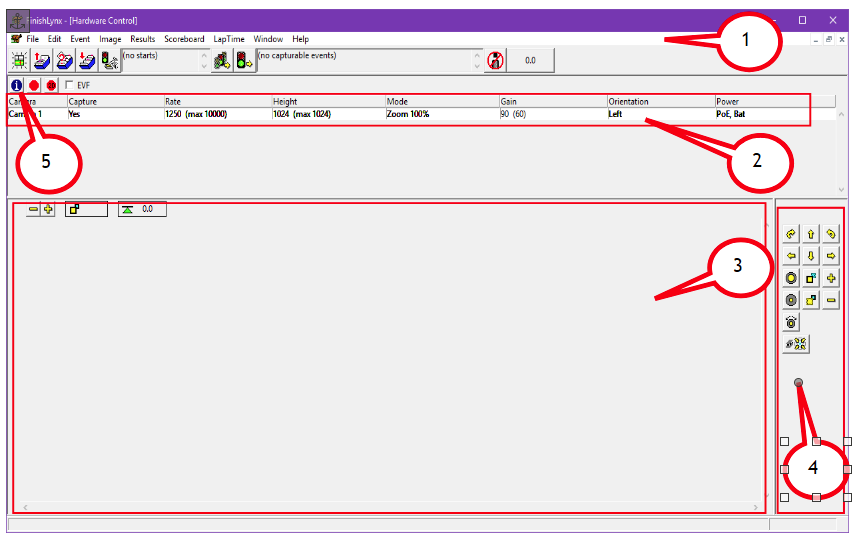The height and width of the screenshot is (542, 864).
Task: Click the Orientation column header
Action: [x=629, y=102]
